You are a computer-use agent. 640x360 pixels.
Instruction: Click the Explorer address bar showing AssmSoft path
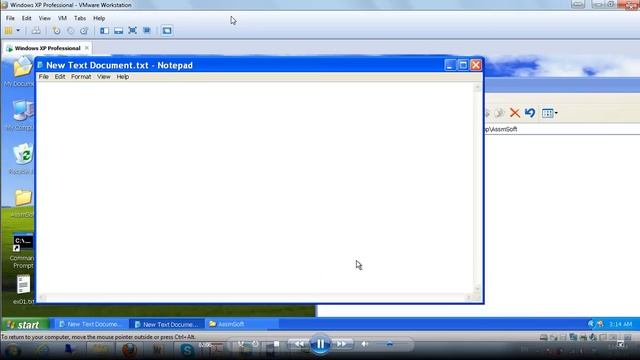tap(562, 129)
